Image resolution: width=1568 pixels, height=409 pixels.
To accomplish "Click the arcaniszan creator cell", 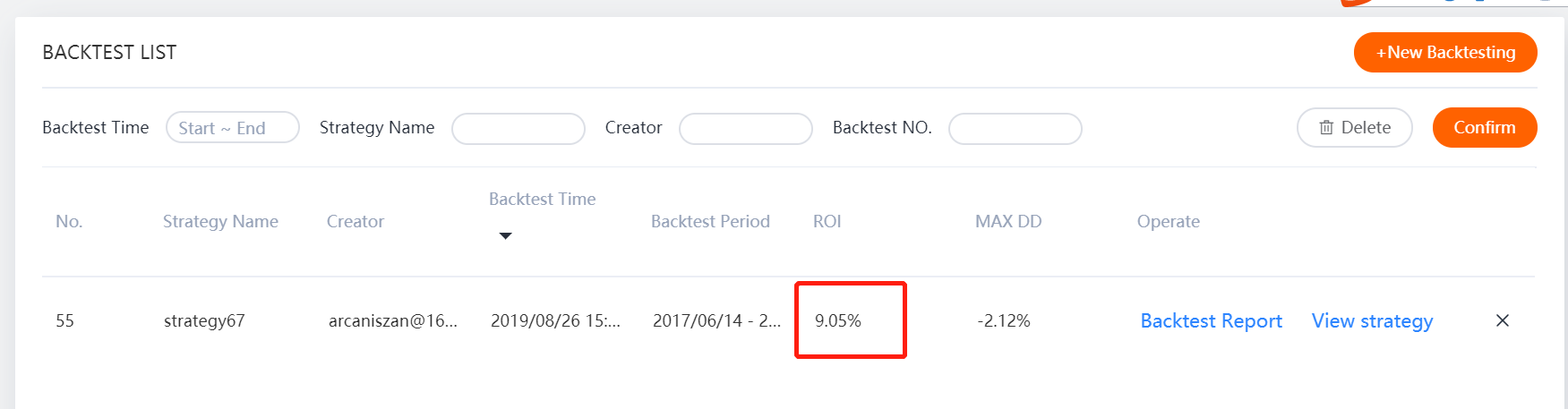I will coord(393,321).
